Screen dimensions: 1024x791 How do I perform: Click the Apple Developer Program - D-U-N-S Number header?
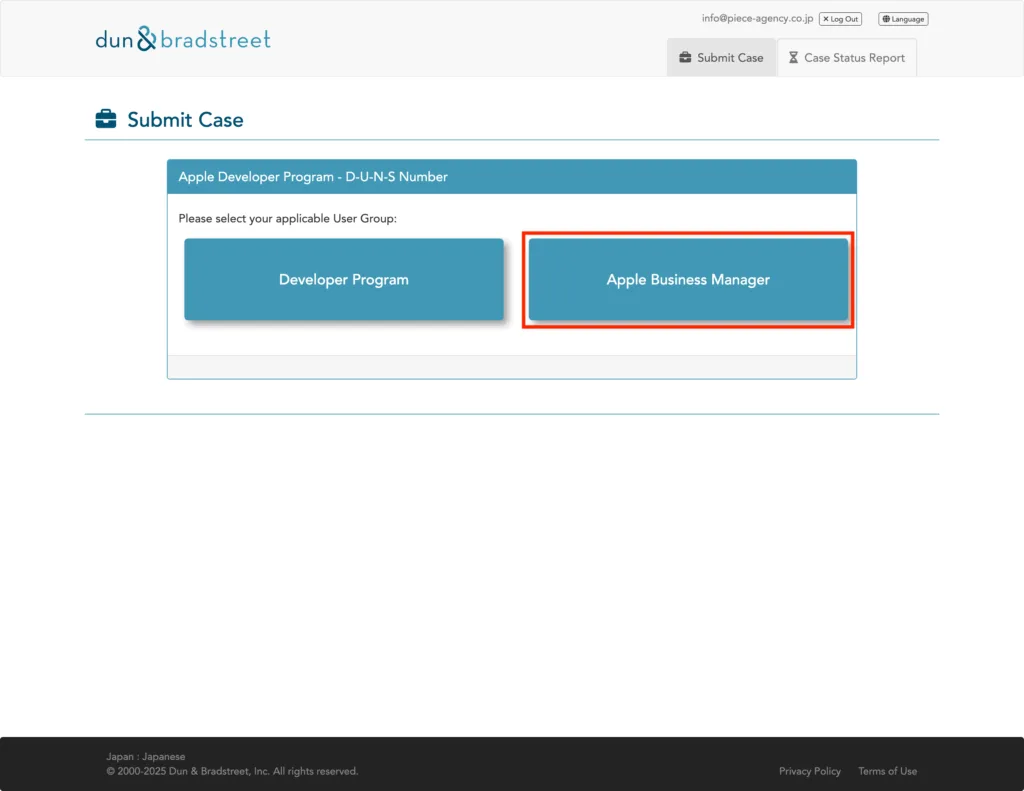click(512, 176)
